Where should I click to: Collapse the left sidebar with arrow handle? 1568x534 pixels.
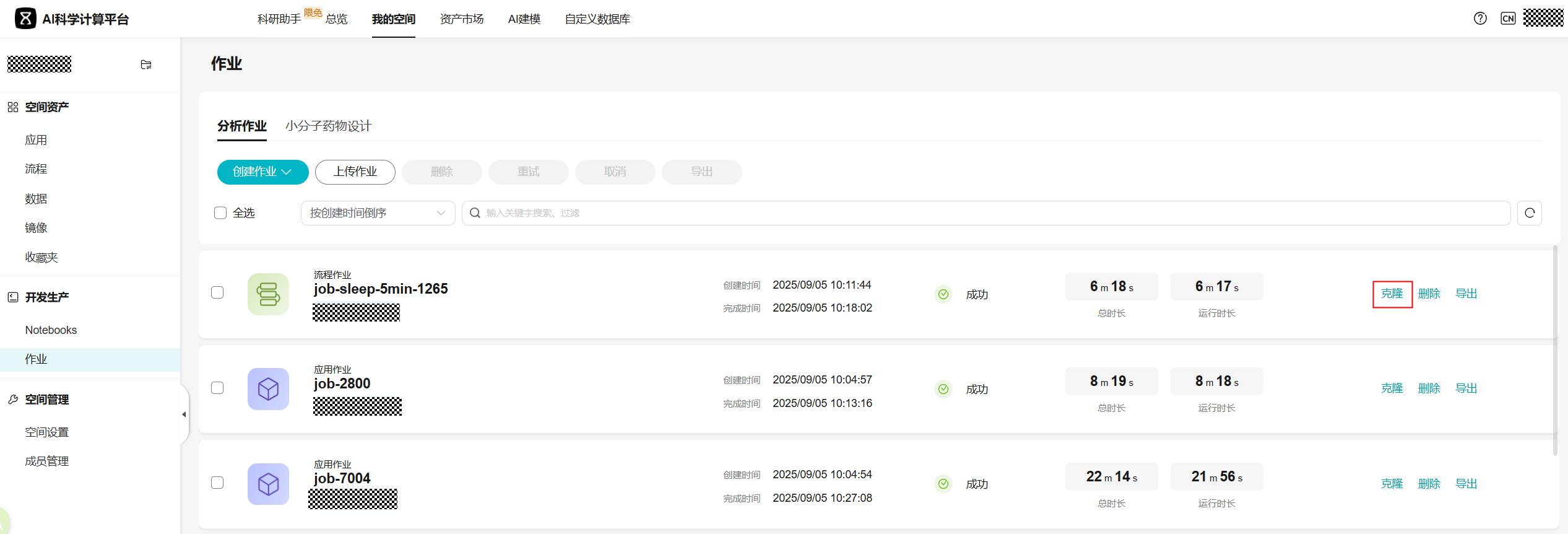(x=184, y=414)
